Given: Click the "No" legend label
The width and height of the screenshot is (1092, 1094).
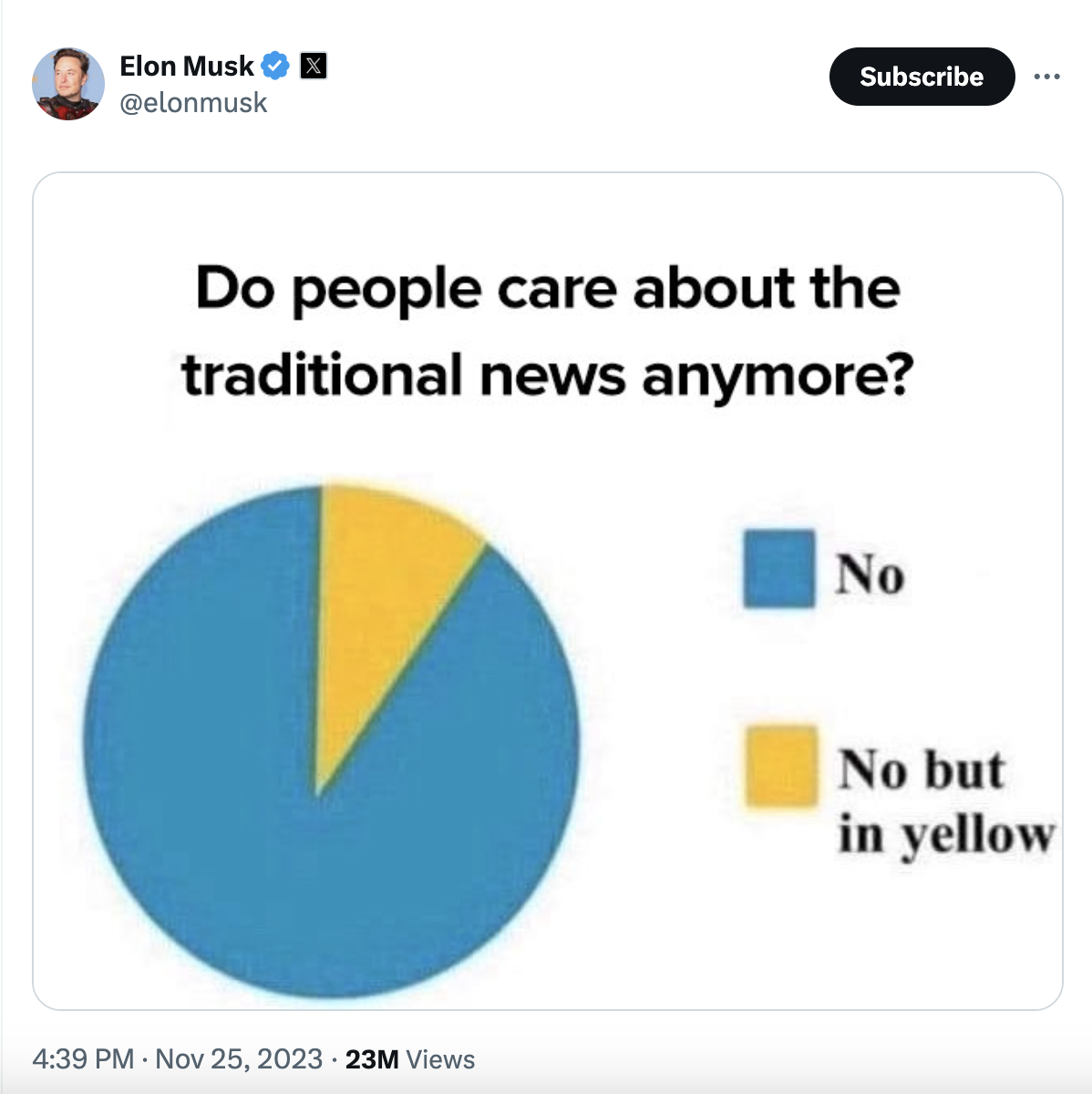Looking at the screenshot, I should (870, 575).
